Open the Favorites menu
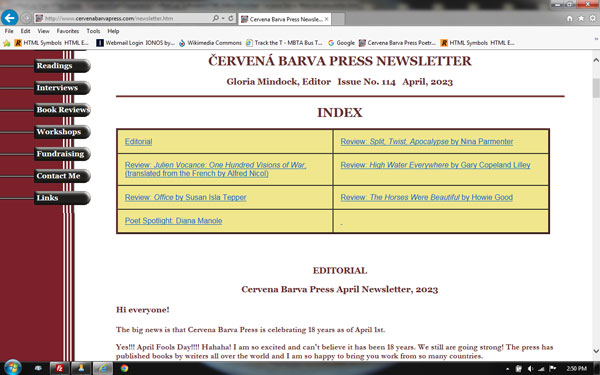This screenshot has height=375, width=600. [x=68, y=31]
